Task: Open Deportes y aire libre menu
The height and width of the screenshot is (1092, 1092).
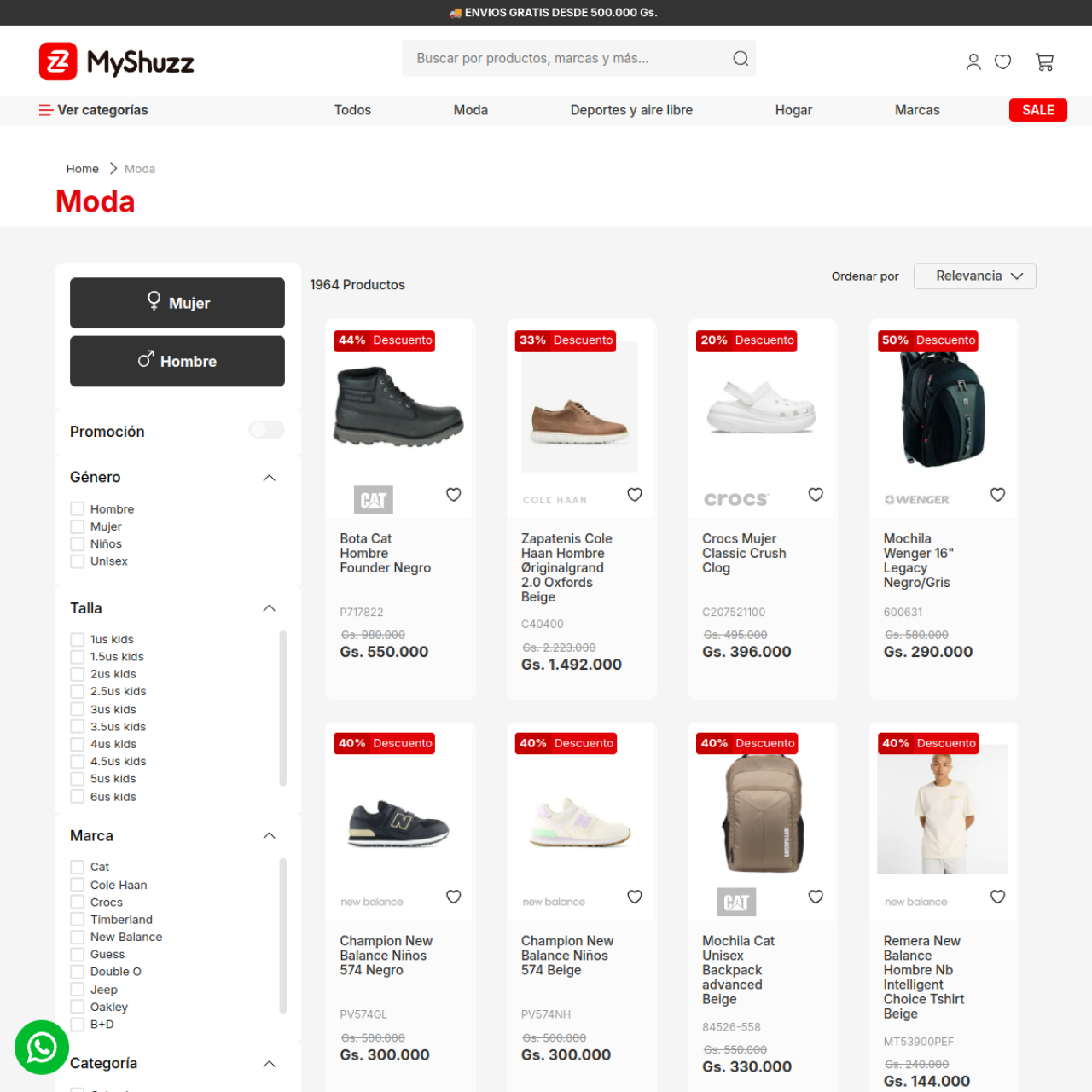Action: (x=631, y=110)
